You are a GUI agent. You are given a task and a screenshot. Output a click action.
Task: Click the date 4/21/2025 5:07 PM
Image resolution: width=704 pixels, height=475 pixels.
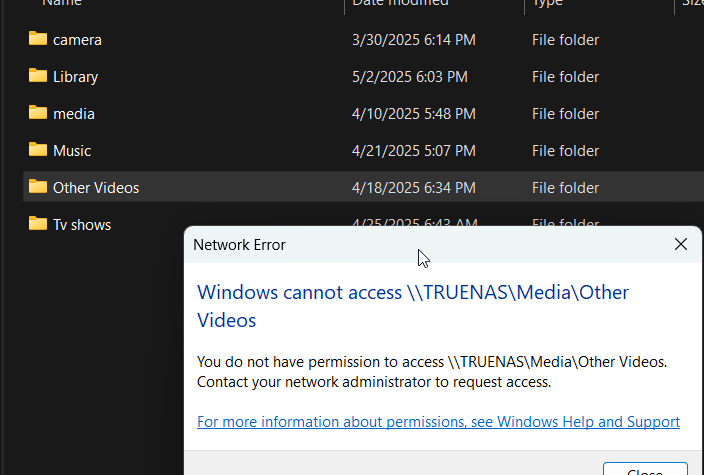pos(414,150)
